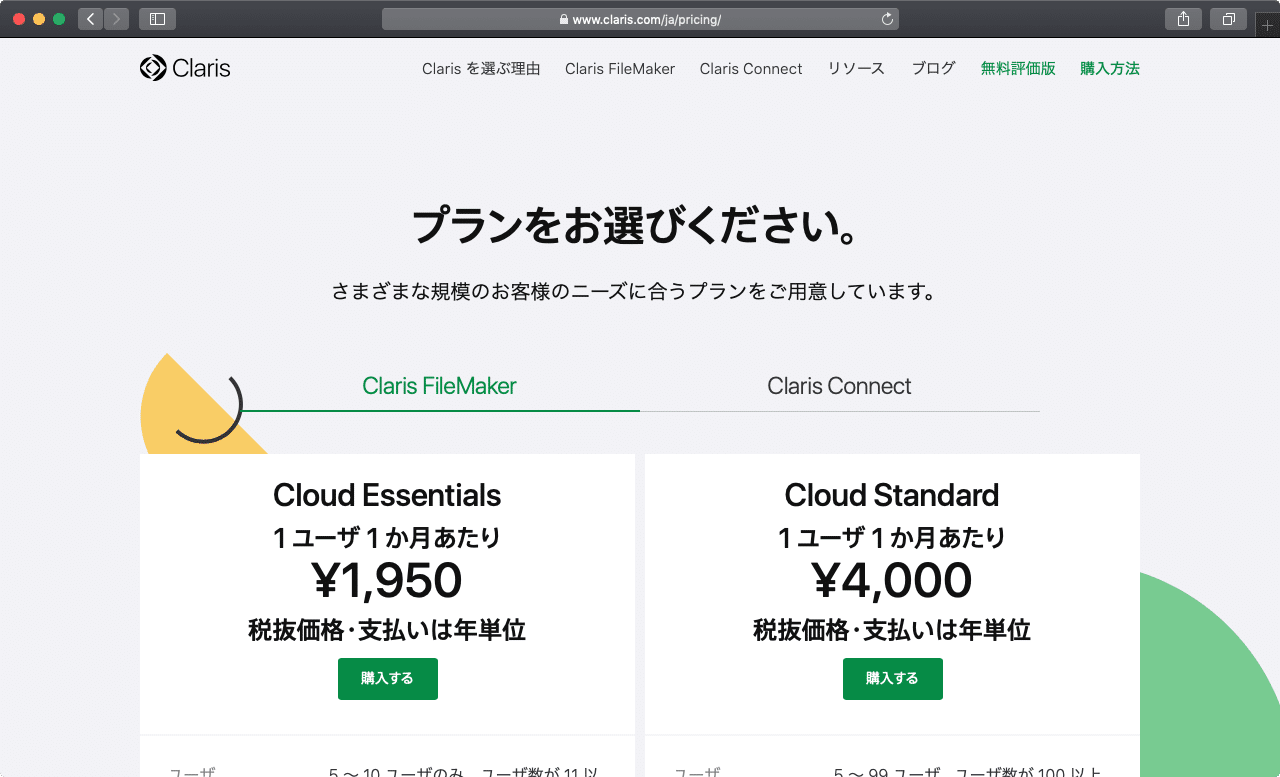Open the Share menu

tap(1182, 18)
